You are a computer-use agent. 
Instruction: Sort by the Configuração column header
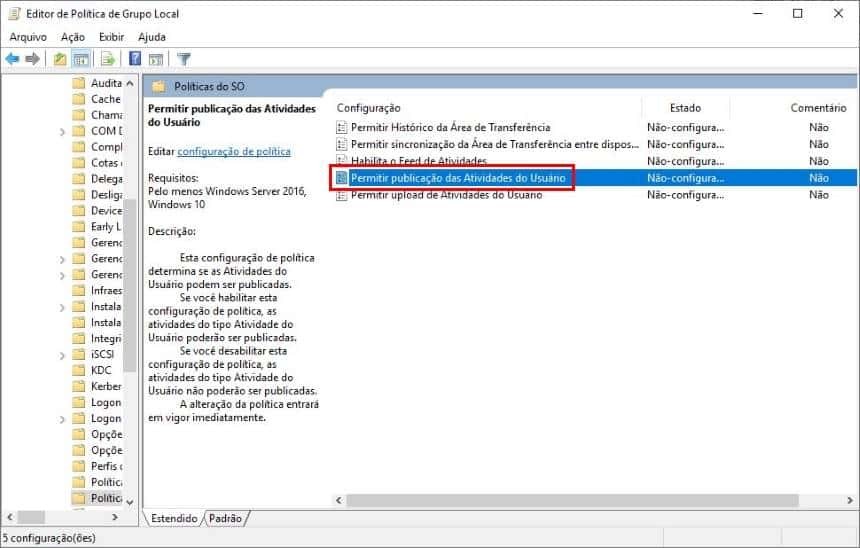[x=369, y=108]
